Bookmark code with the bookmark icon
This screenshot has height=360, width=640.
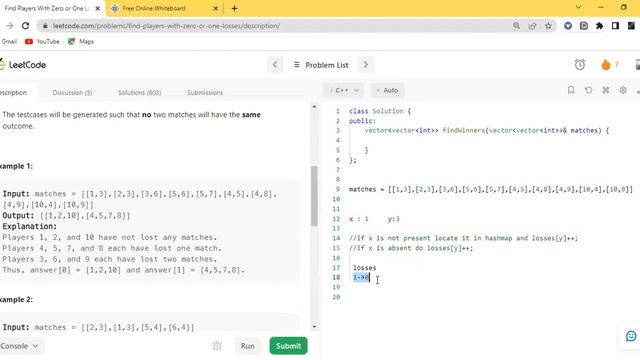571,90
